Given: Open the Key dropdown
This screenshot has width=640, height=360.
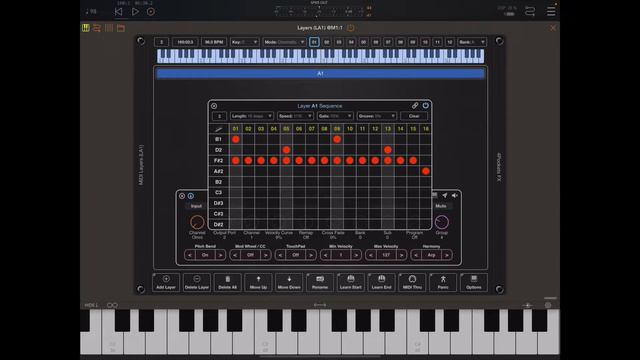Looking at the screenshot, I should coord(244,42).
